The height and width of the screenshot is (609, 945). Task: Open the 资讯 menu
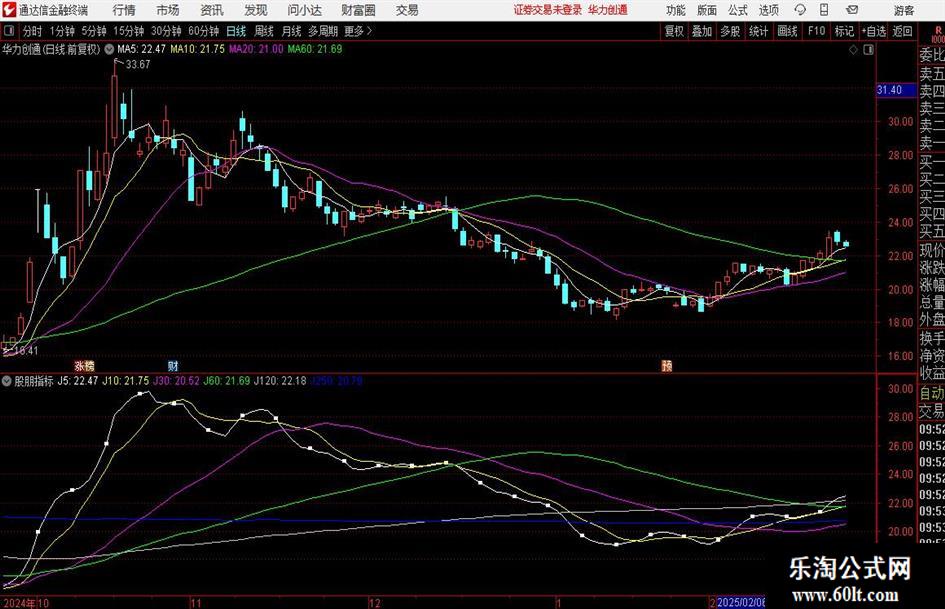[x=212, y=10]
